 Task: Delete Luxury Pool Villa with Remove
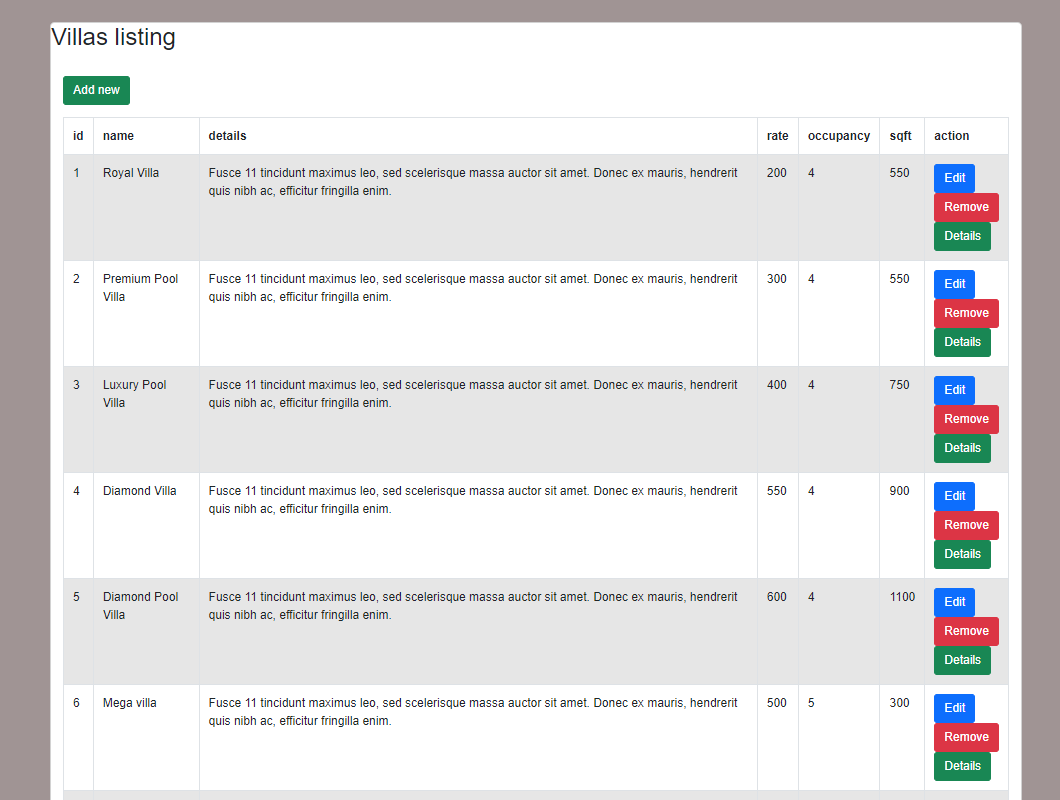966,419
